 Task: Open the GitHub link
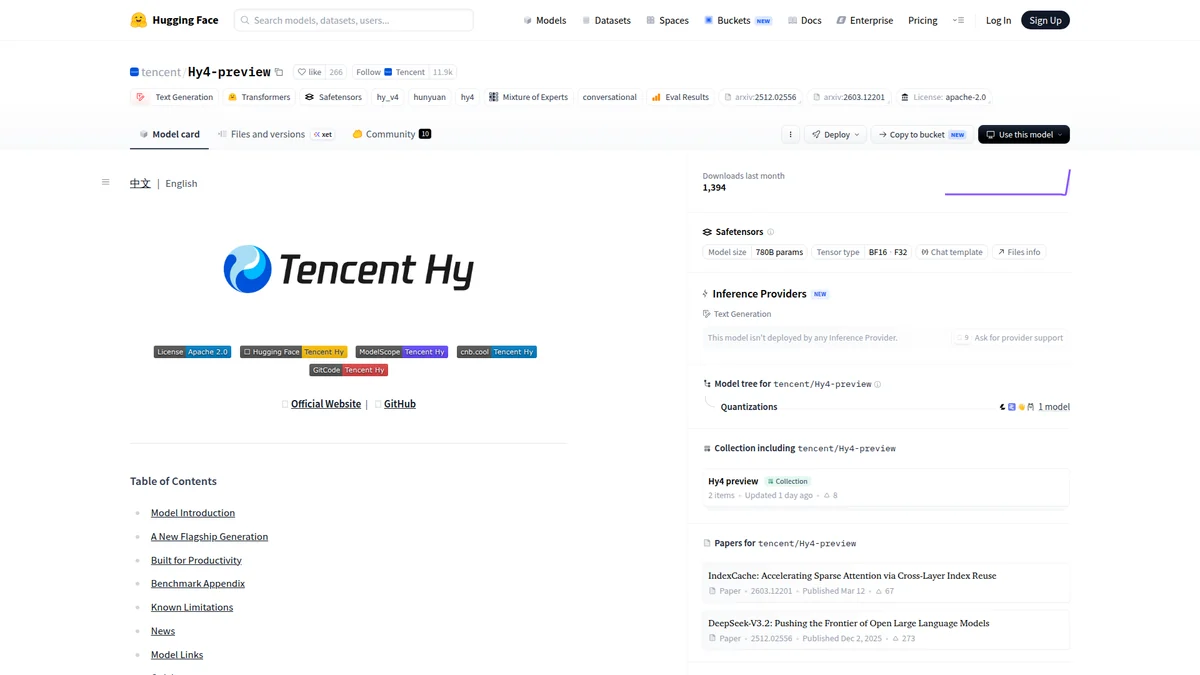[x=400, y=404]
